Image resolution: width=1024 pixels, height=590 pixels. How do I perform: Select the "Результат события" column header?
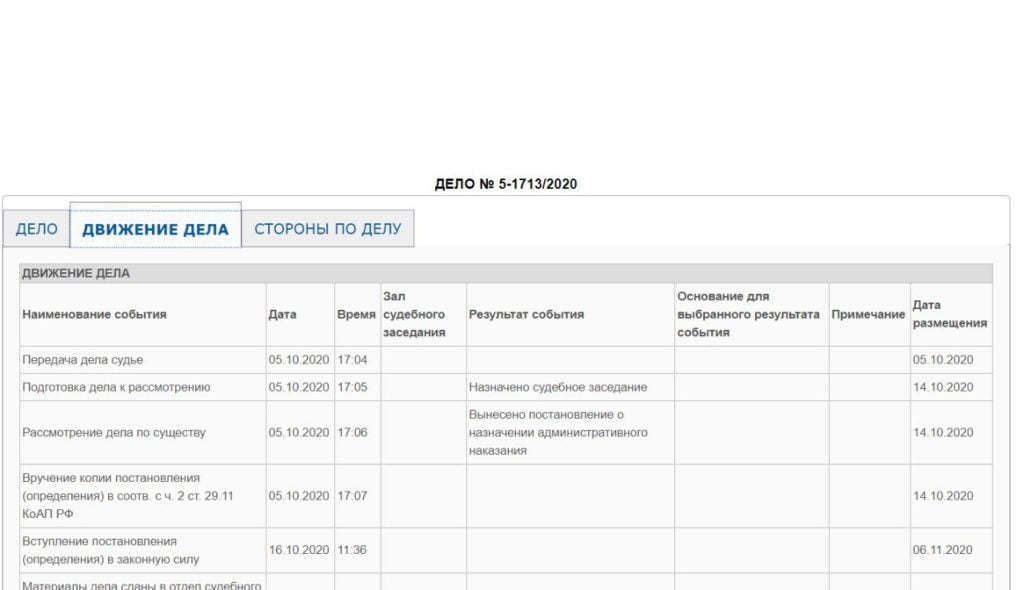point(526,314)
